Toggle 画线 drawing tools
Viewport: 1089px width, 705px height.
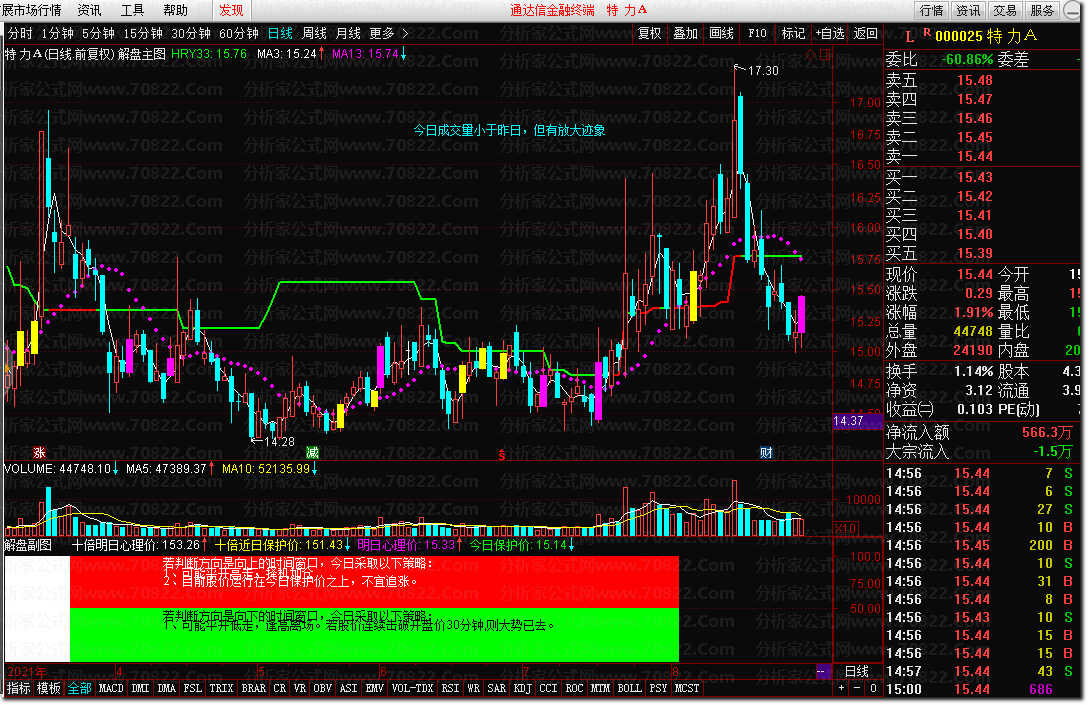point(722,33)
